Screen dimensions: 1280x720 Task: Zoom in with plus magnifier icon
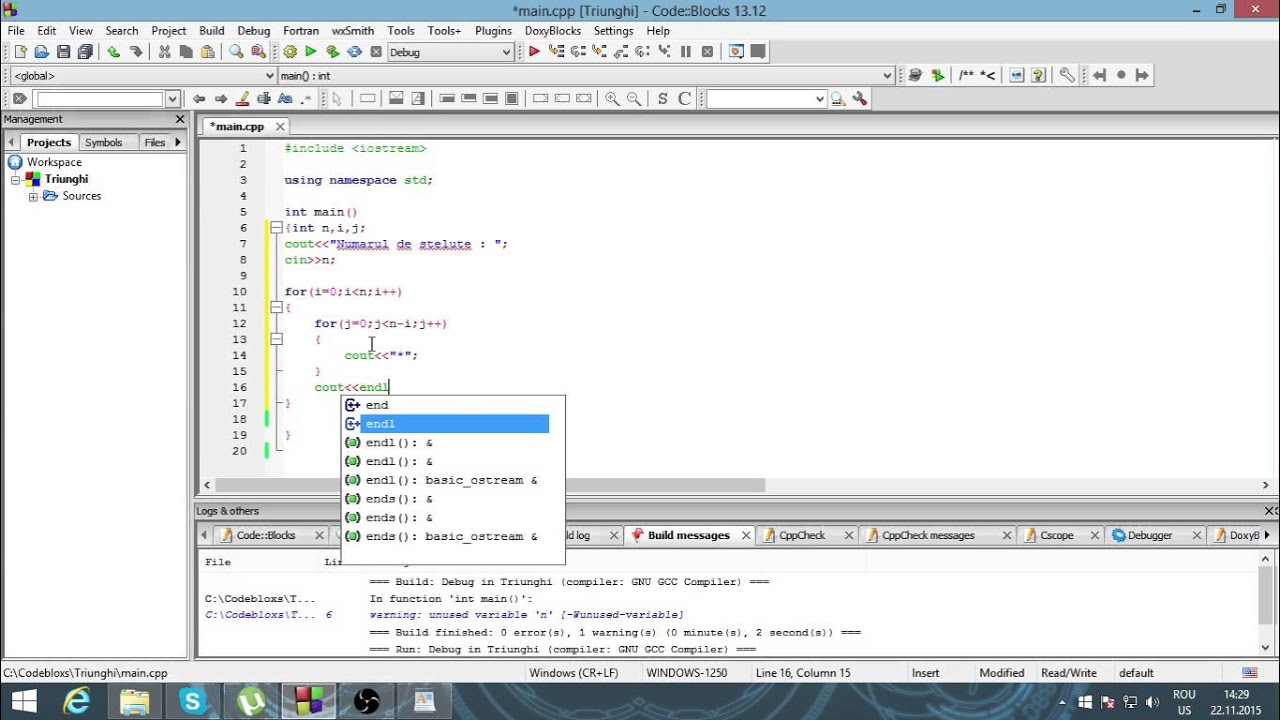(611, 99)
